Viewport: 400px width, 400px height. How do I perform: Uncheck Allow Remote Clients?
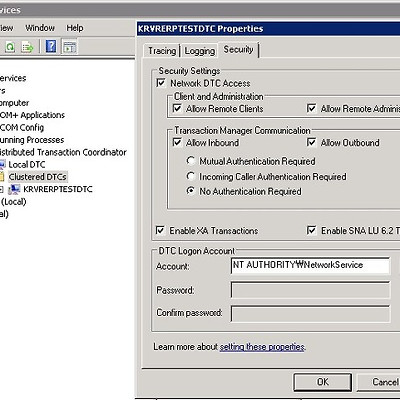[x=177, y=109]
